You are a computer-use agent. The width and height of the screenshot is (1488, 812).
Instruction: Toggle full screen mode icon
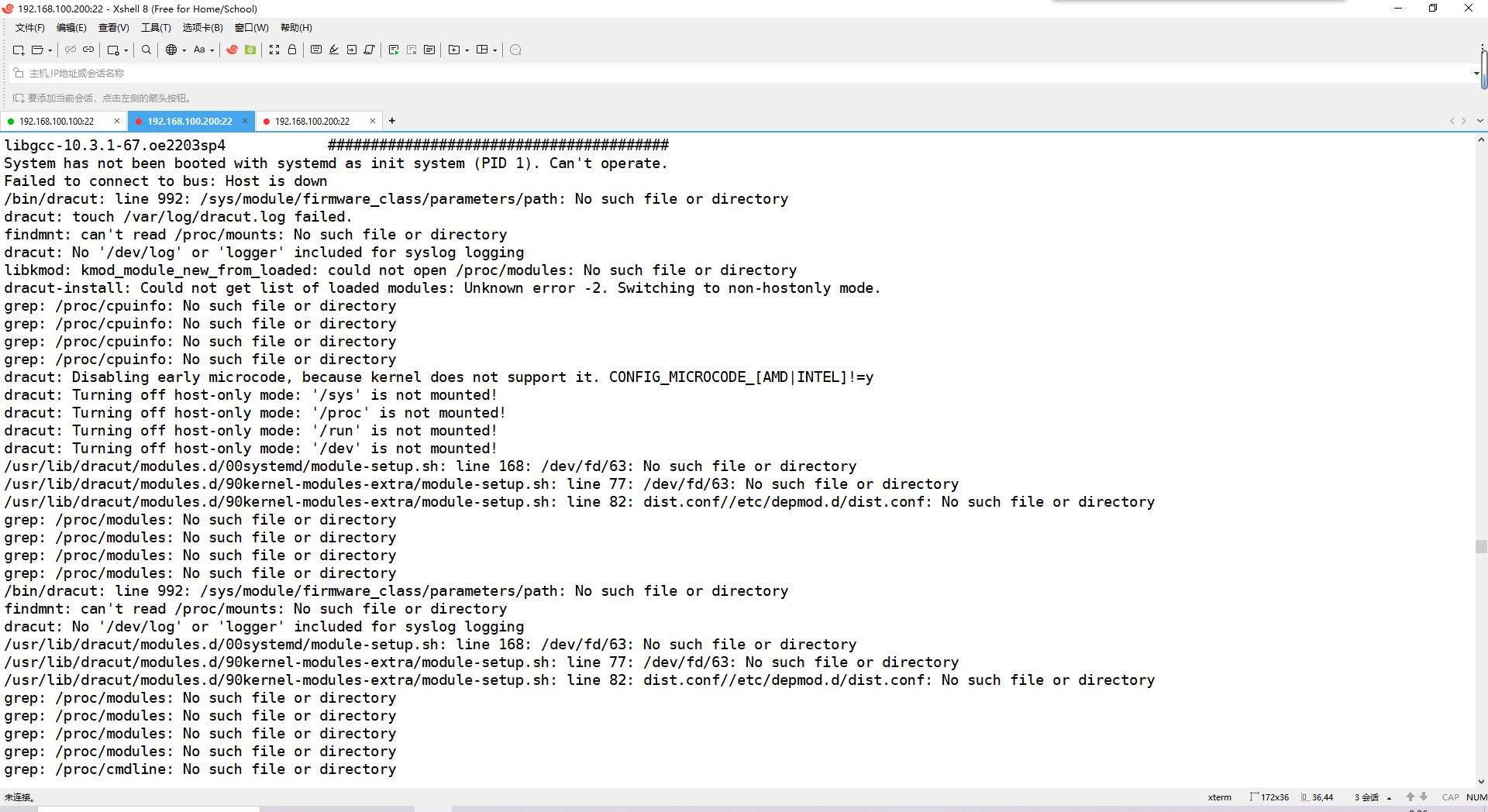[x=274, y=50]
